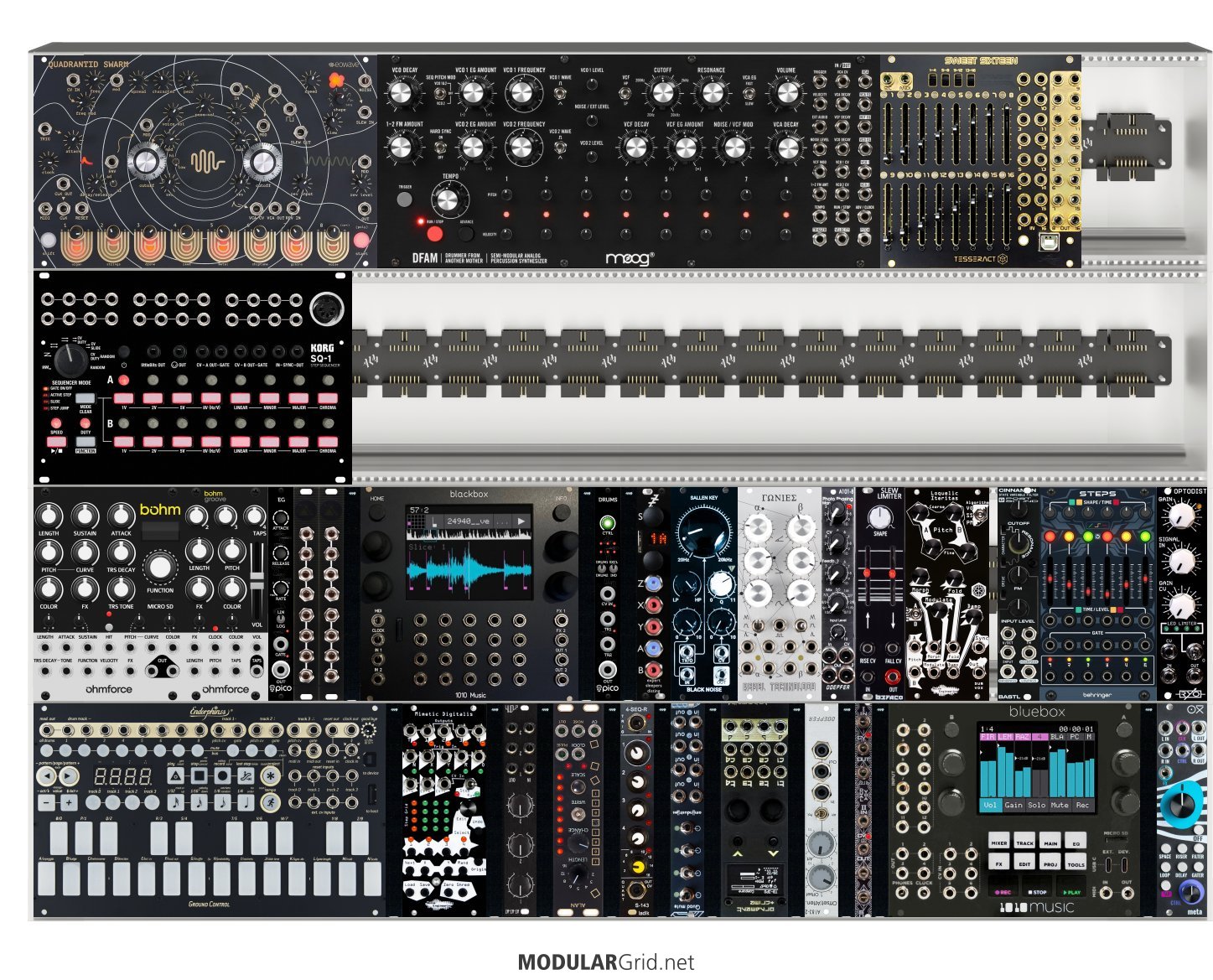Viewport: 1213px width, 980px height.
Task: Click the Ground Control record circle button
Action: pos(223,776)
